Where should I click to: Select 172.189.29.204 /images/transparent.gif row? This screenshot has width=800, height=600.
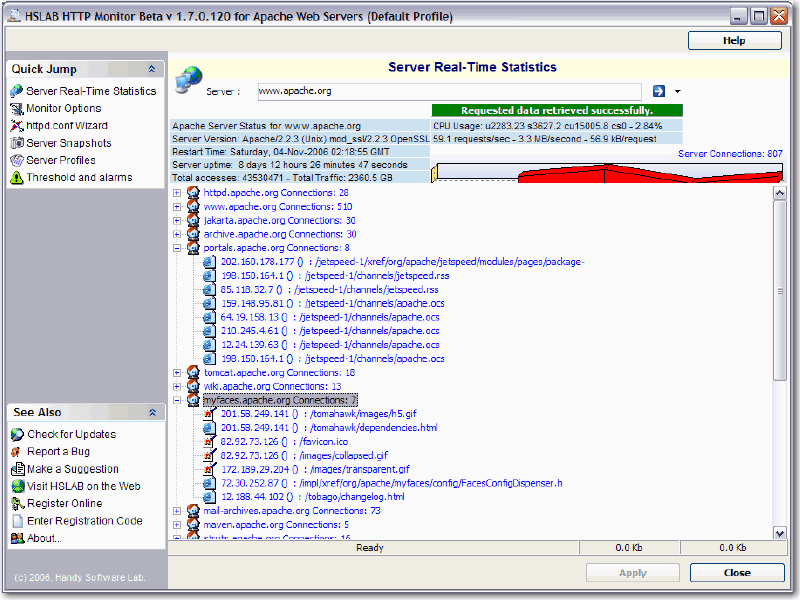[x=315, y=469]
